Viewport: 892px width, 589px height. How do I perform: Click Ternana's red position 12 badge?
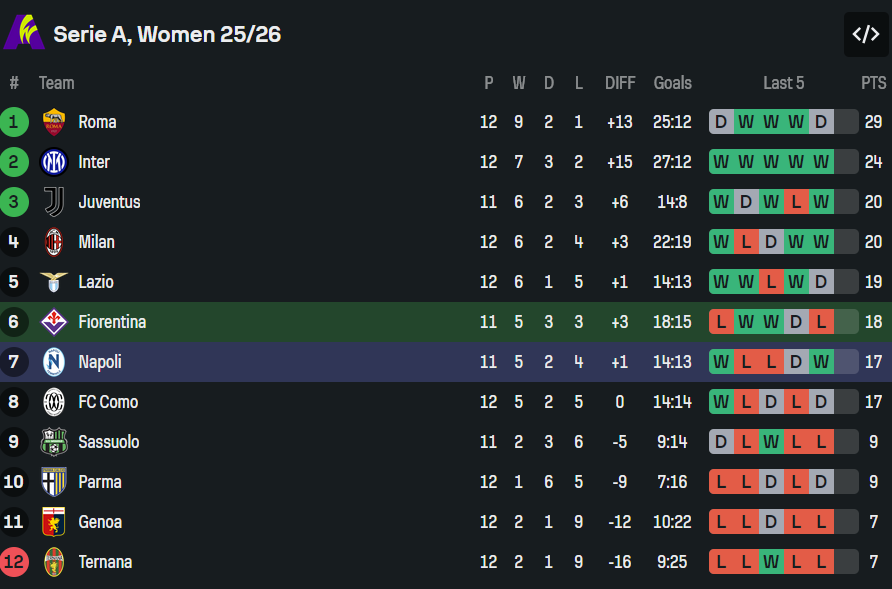[x=14, y=562]
